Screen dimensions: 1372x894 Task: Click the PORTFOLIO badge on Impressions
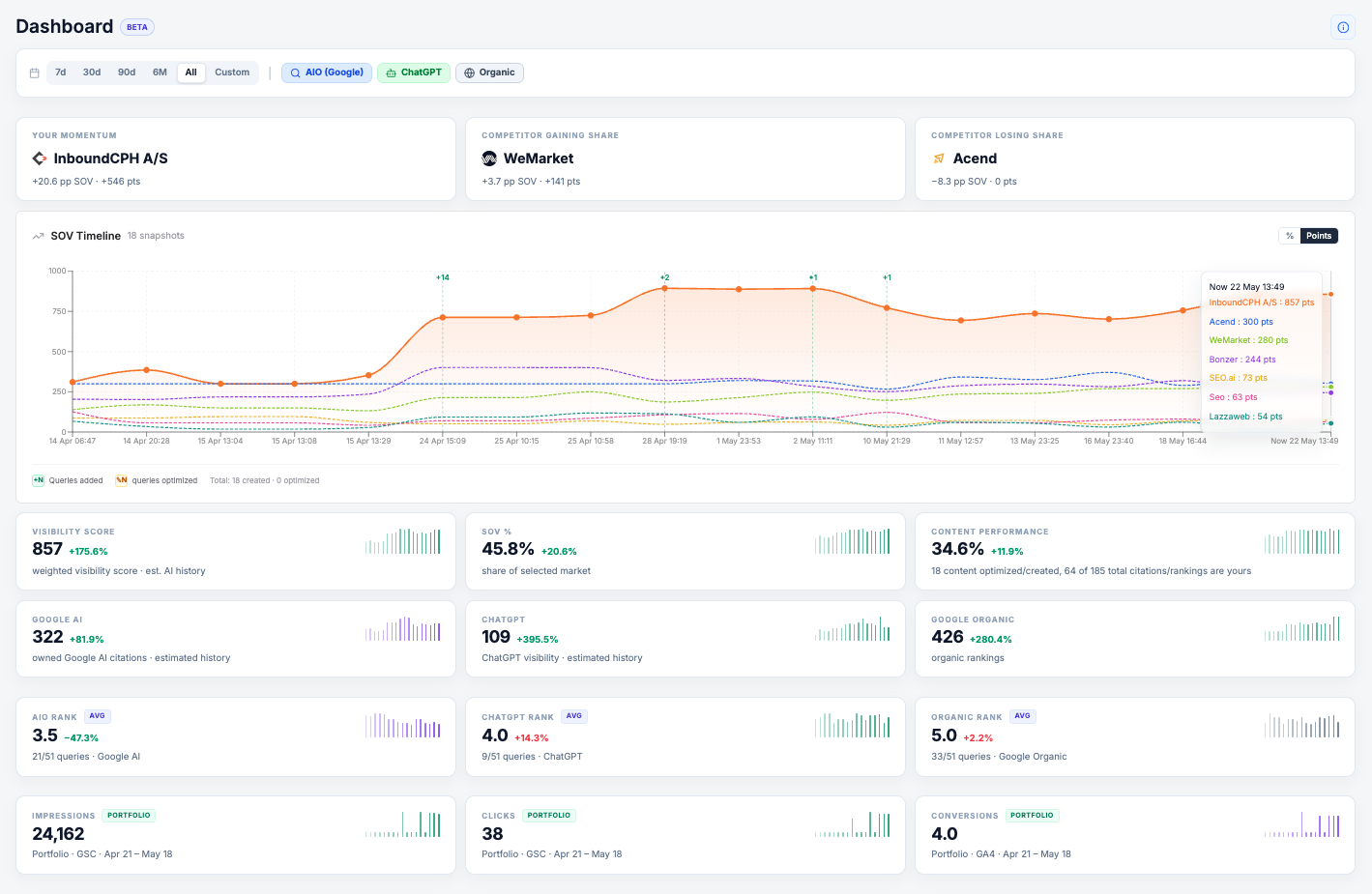pyautogui.click(x=129, y=816)
